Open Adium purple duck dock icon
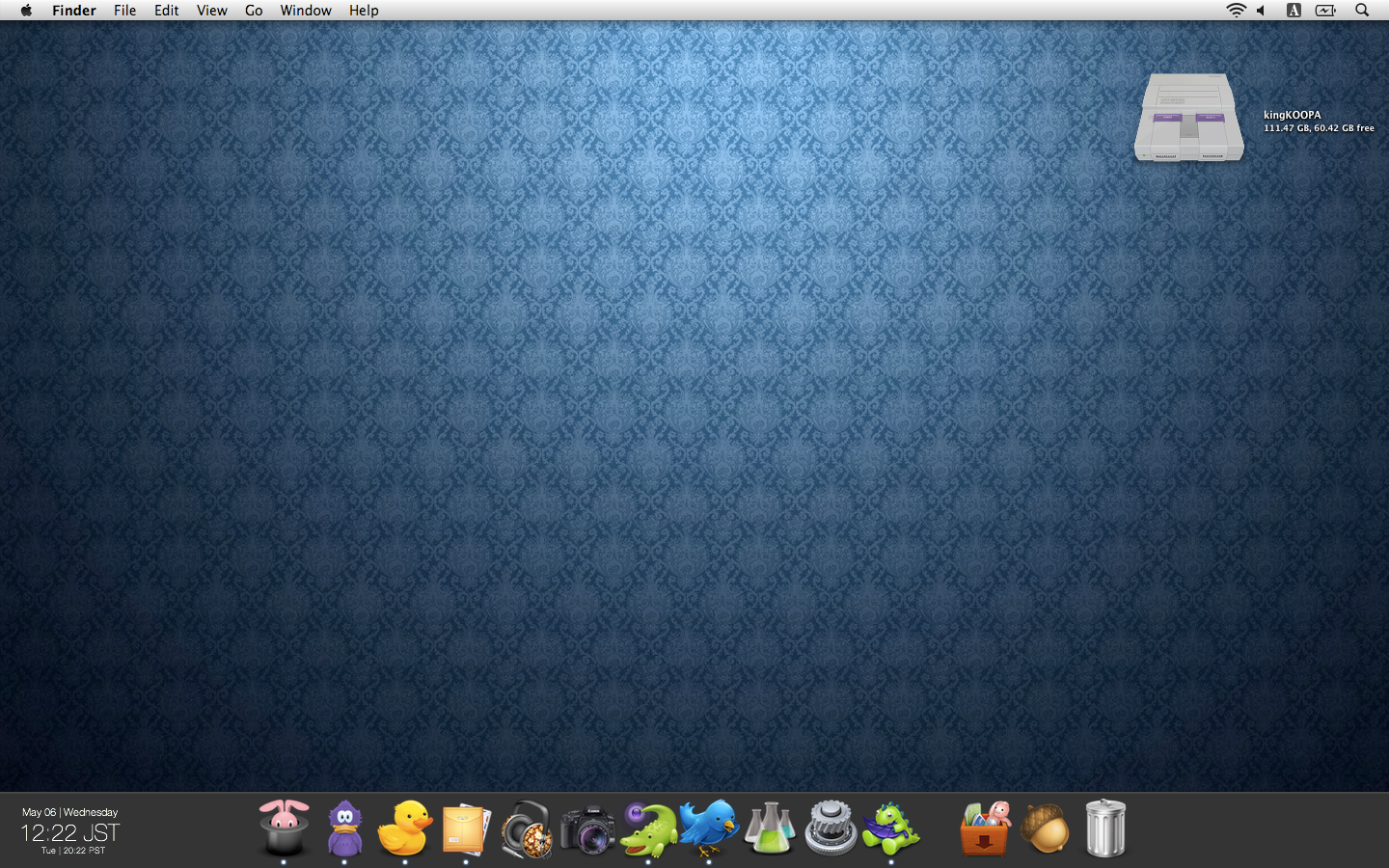1389x868 pixels. click(344, 828)
